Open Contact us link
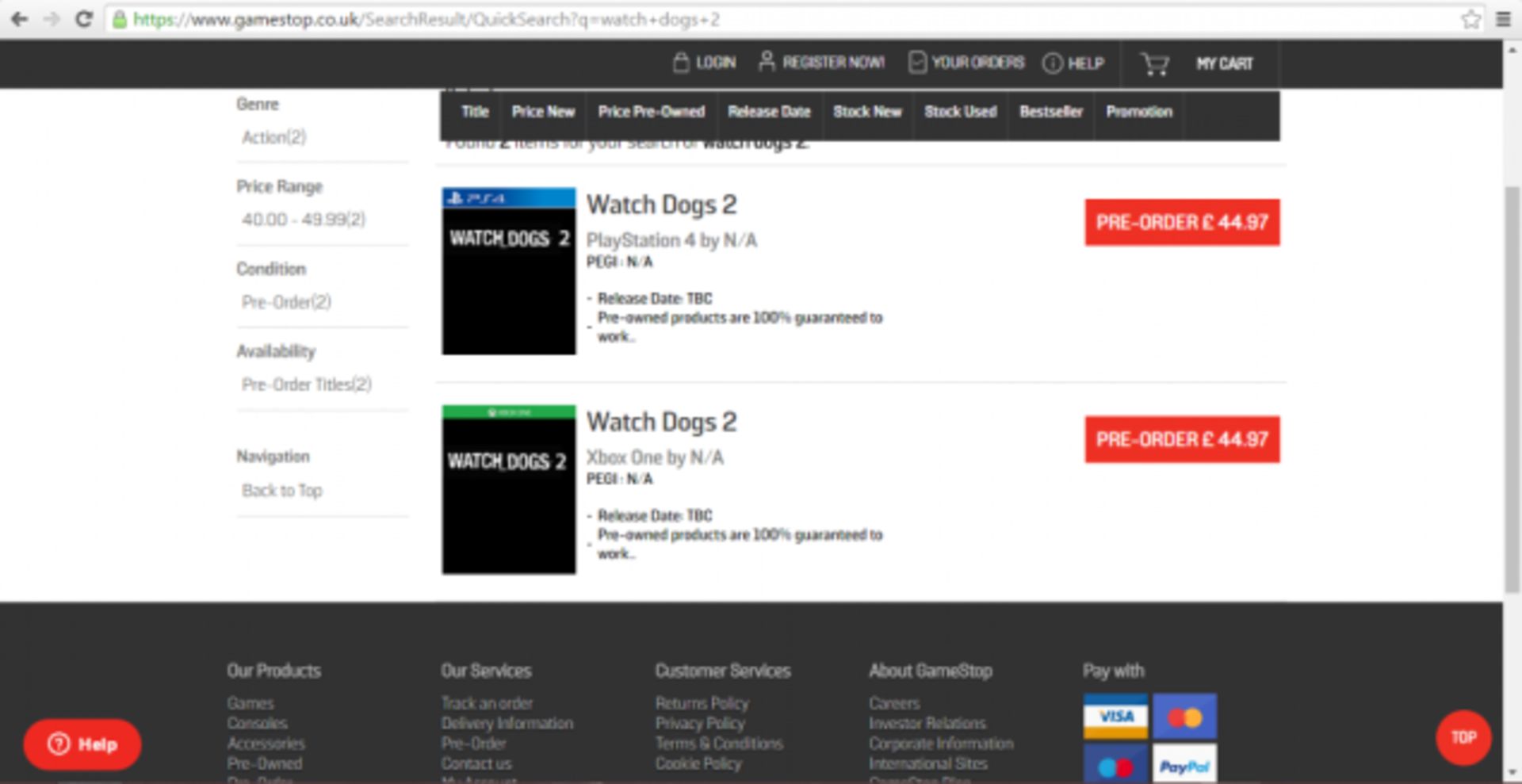1522x784 pixels. click(476, 763)
